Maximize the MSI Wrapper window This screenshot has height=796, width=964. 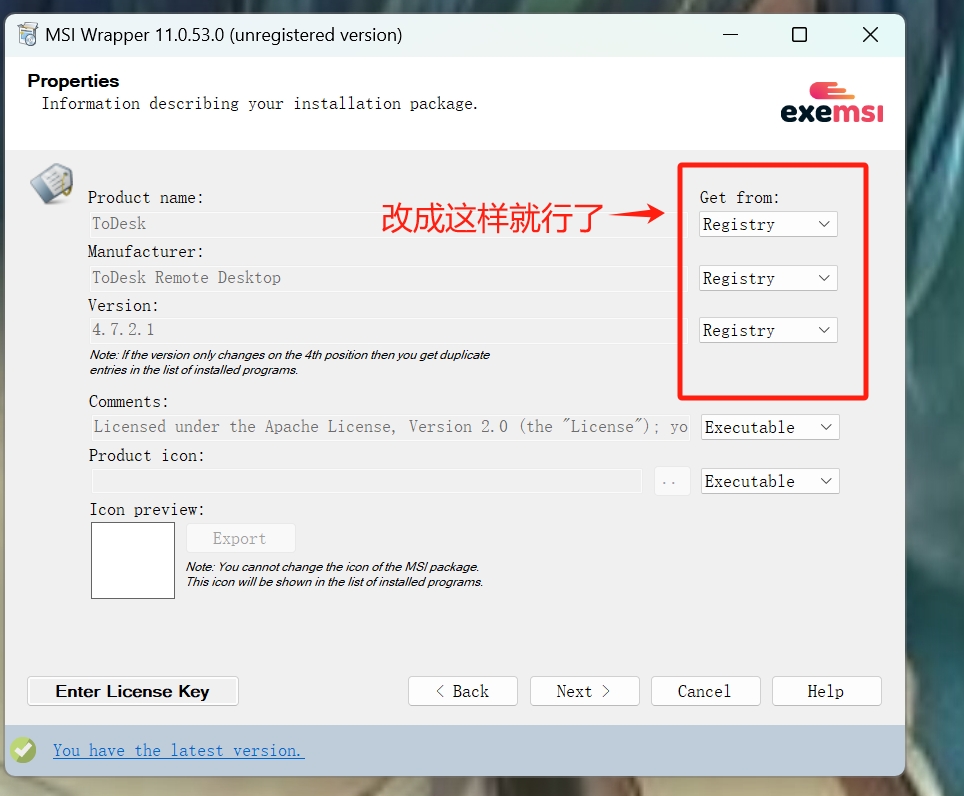point(799,35)
